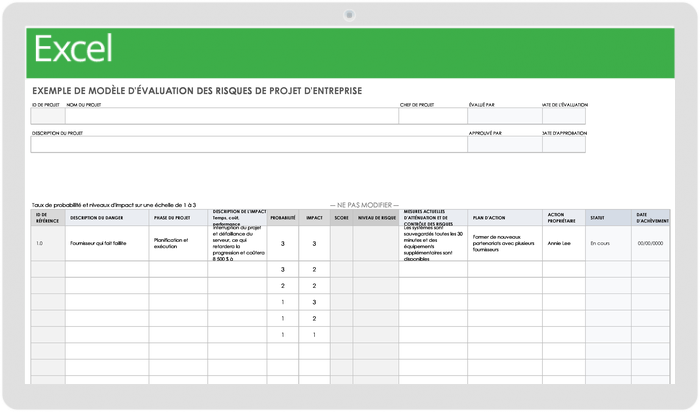Click Impact value 3 in the Annie Lee row
Image resolution: width=700 pixels, height=412 pixels.
[314, 243]
